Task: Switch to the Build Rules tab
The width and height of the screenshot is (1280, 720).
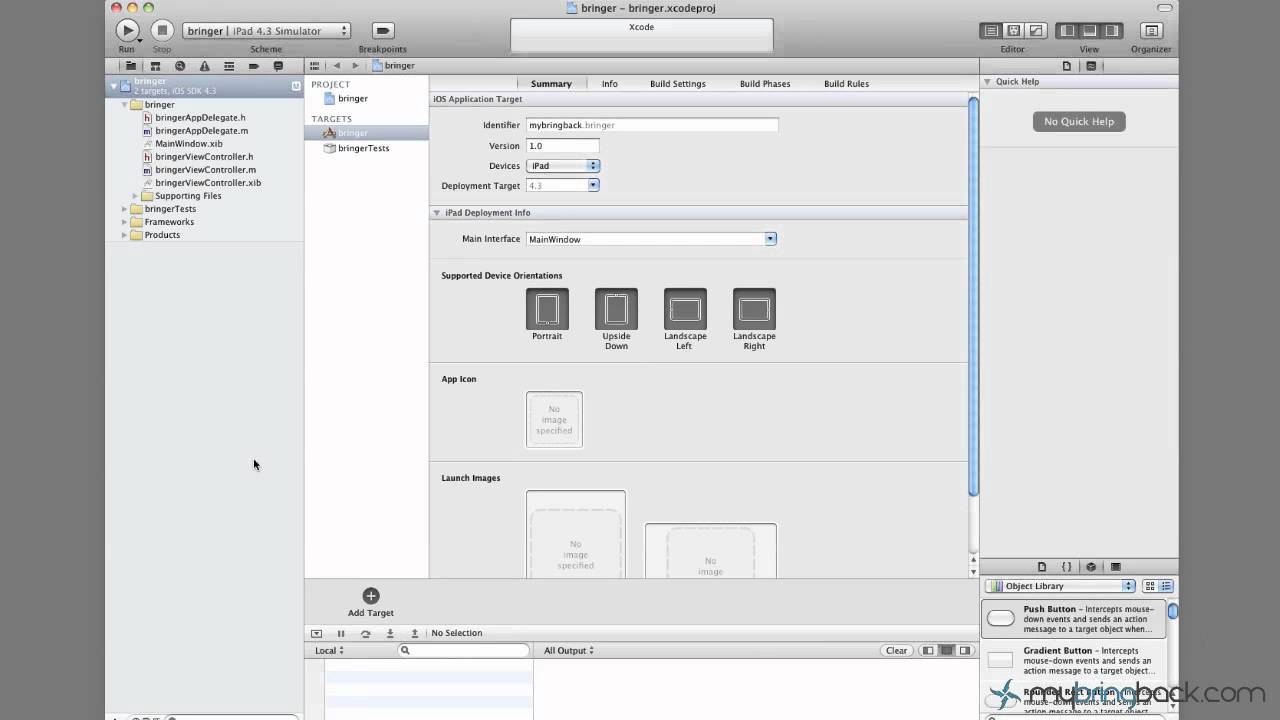Action: 847,84
